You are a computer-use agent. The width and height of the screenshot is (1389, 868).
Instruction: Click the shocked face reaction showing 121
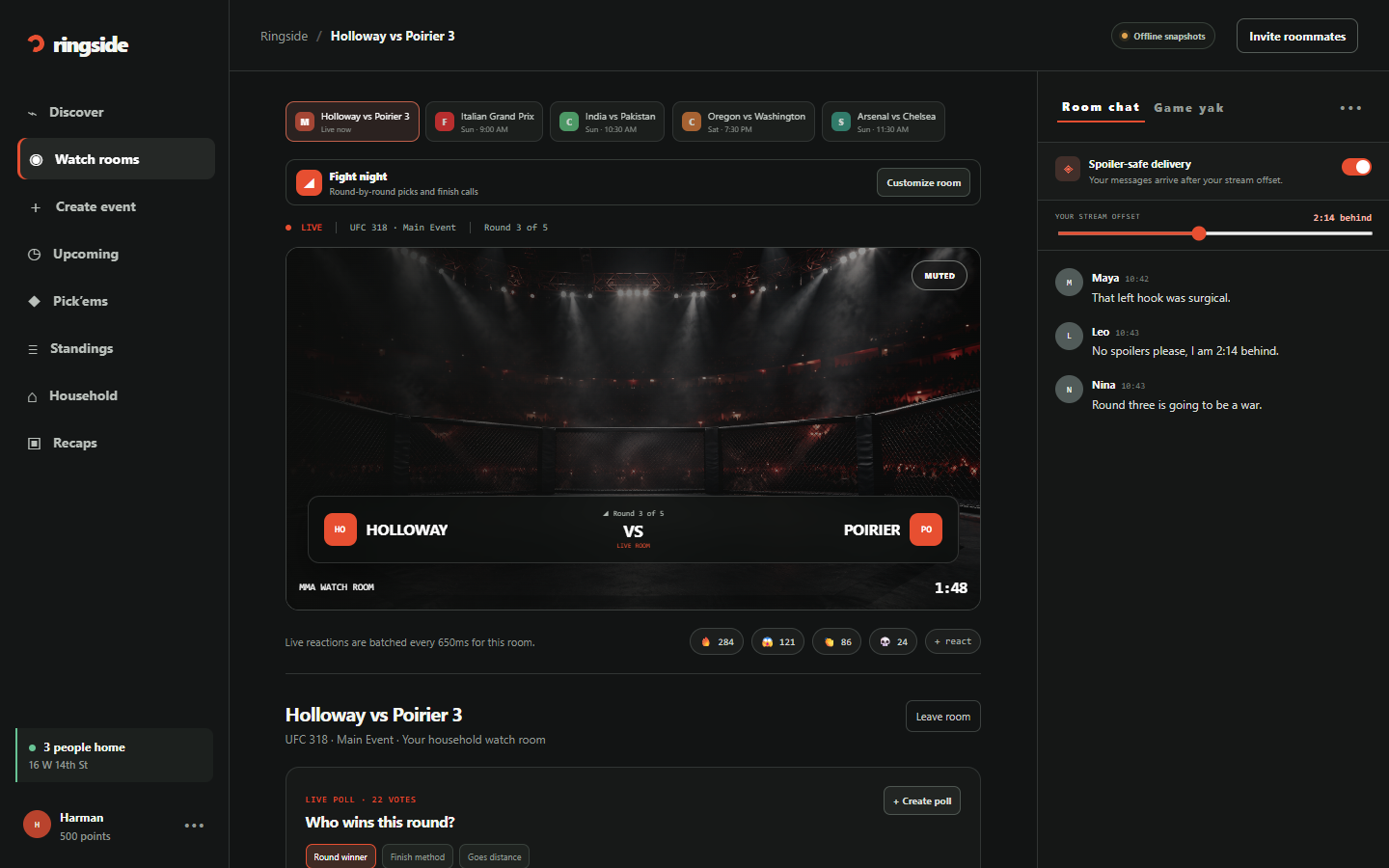pyautogui.click(x=777, y=641)
